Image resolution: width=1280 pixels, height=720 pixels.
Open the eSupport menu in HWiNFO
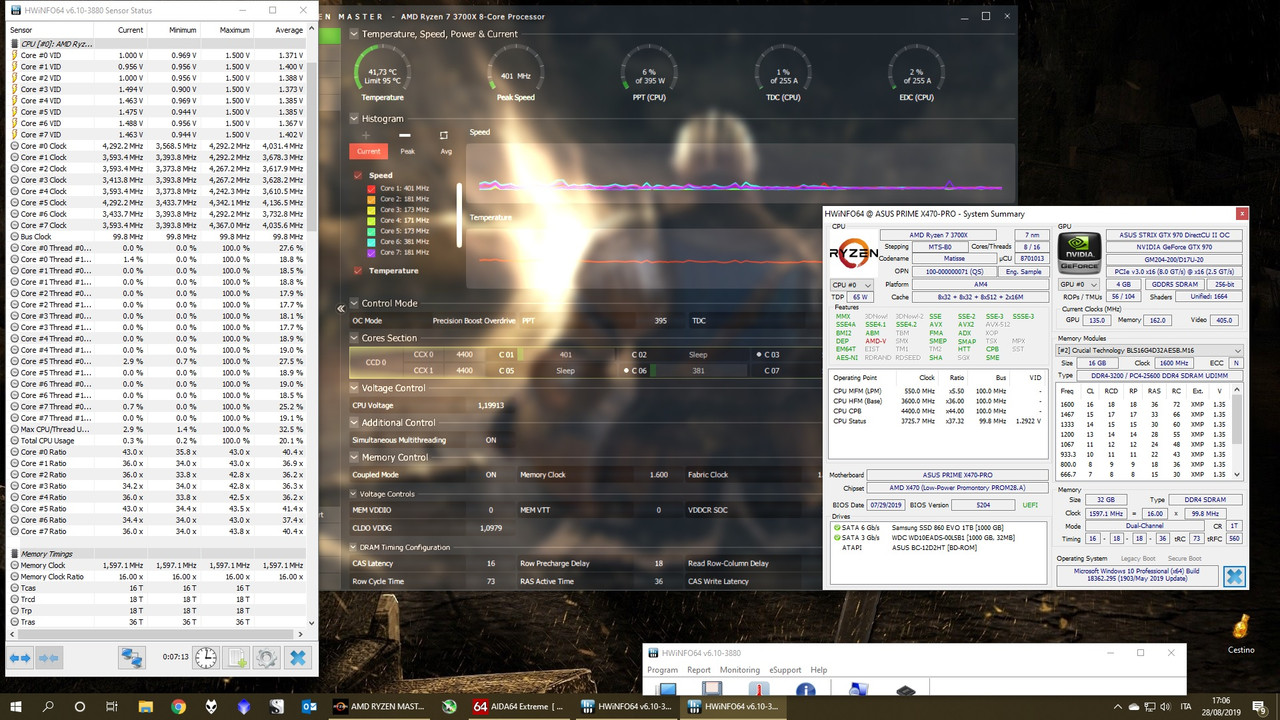click(785, 670)
